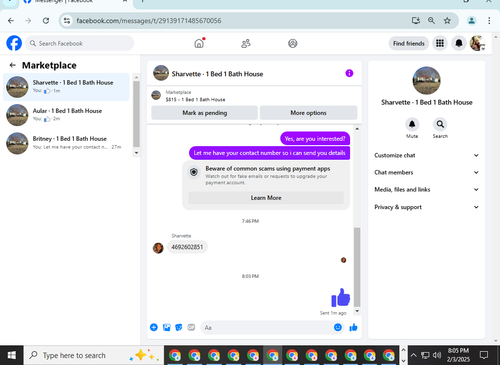
Task: Open the taskbar clock showing 8:05 PM
Action: (x=458, y=355)
